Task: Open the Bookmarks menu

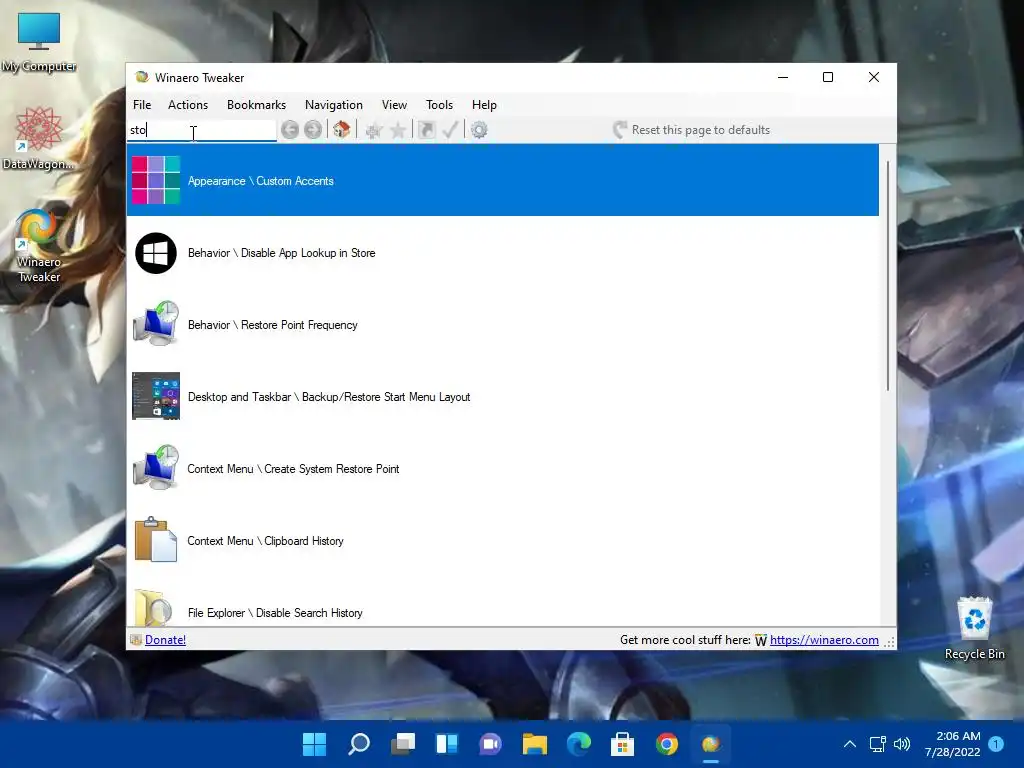Action: tap(257, 104)
